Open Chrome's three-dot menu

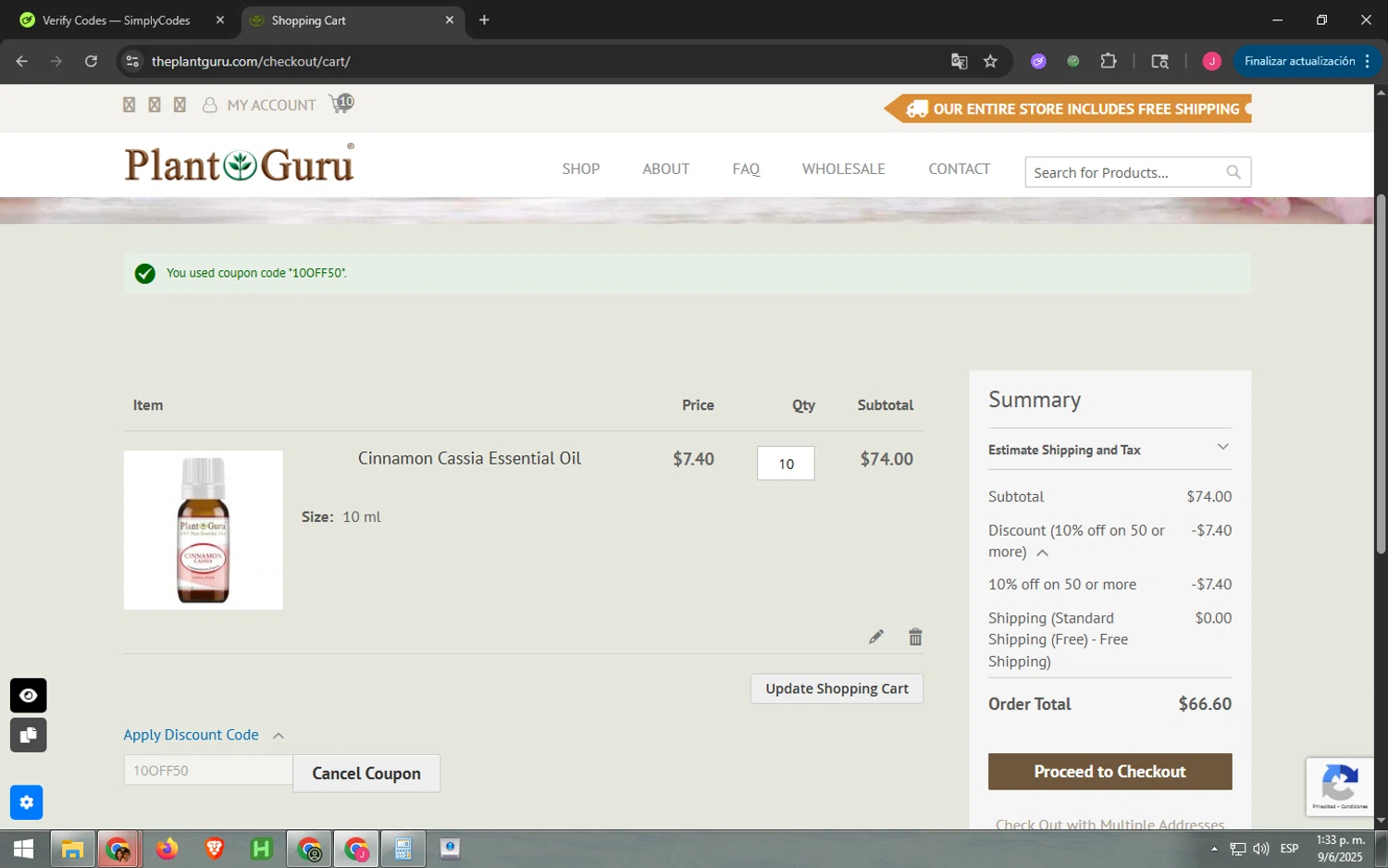1367,61
